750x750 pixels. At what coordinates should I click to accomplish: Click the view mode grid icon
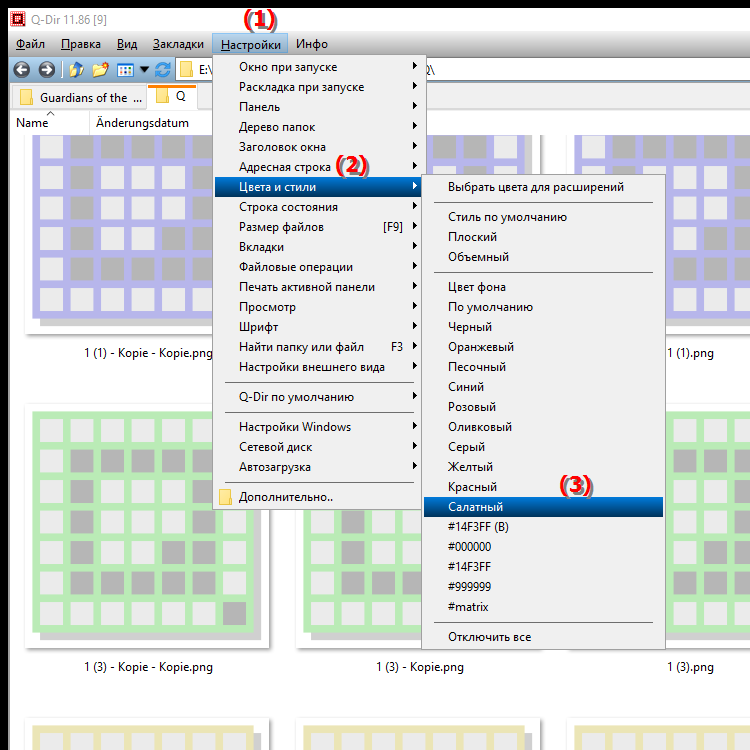coord(125,70)
